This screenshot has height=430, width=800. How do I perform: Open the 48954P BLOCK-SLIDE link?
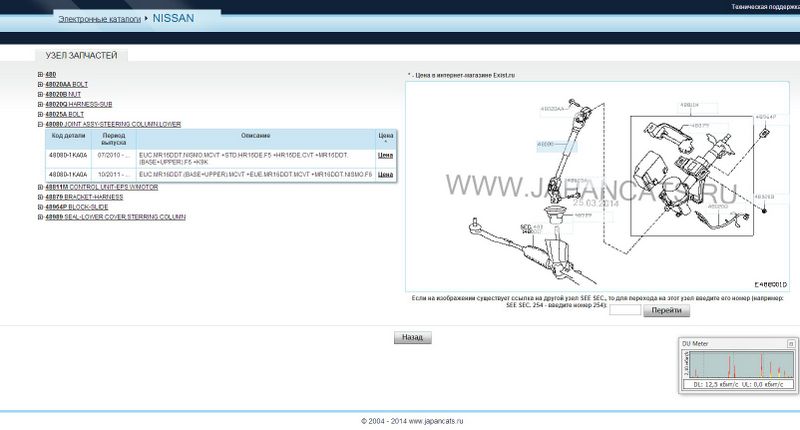[77, 207]
